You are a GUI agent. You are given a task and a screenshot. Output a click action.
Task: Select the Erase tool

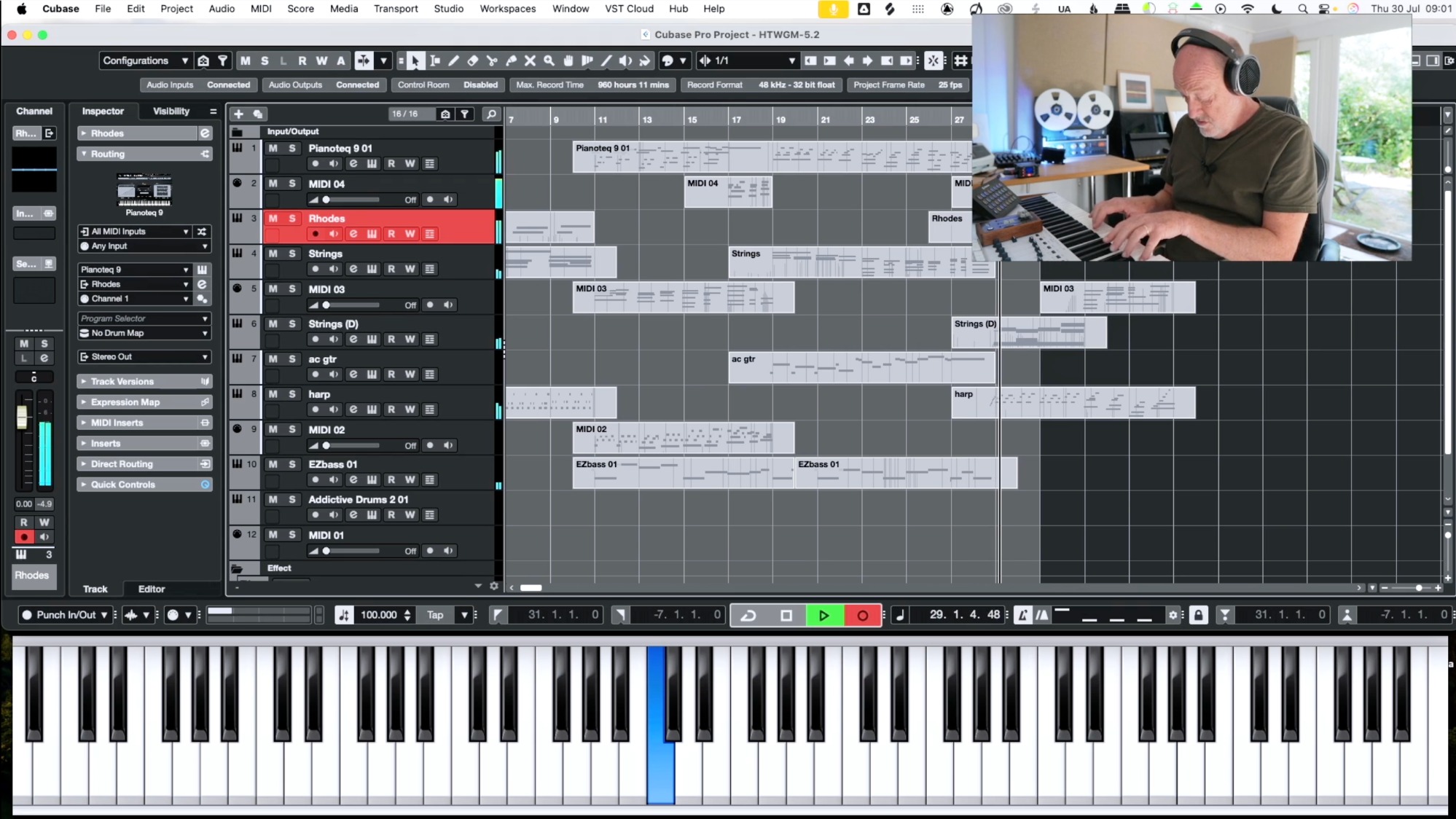[x=473, y=61]
